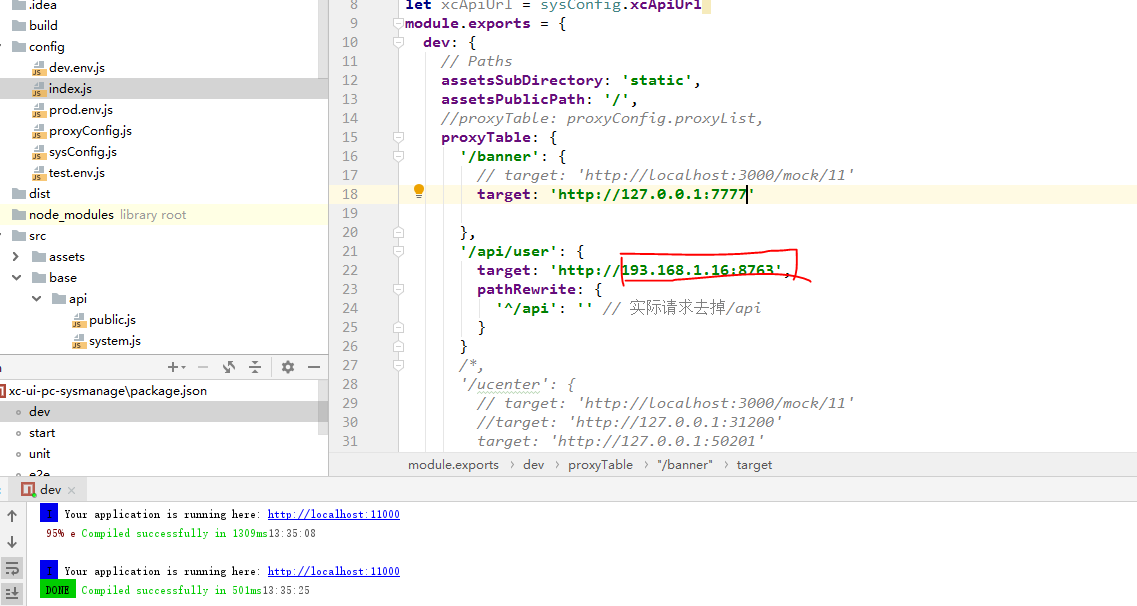Image resolution: width=1137 pixels, height=606 pixels.
Task: Click "/banner" in the breadcrumb bar
Action: coord(685,465)
